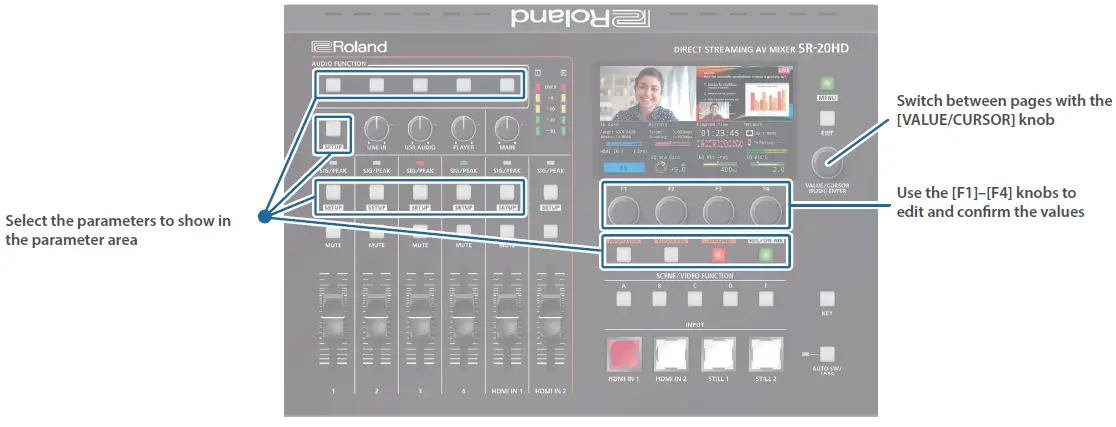Select scene button A
This screenshot has height=427, width=1116.
[623, 299]
